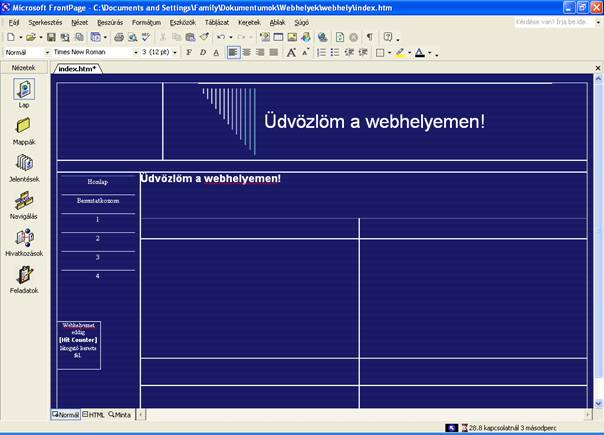This screenshot has width=604, height=435.
Task: Toggle italic formatting button
Action: pos(203,52)
